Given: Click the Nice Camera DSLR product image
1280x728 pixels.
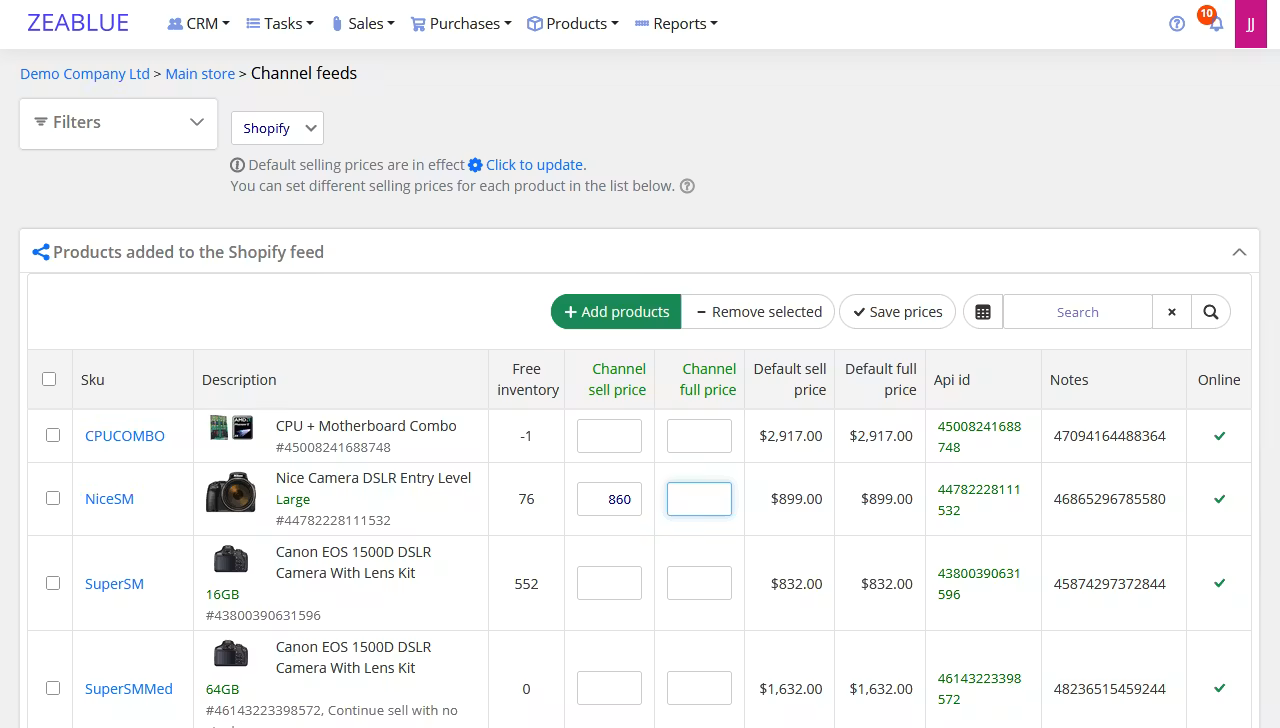Looking at the screenshot, I should (231, 493).
